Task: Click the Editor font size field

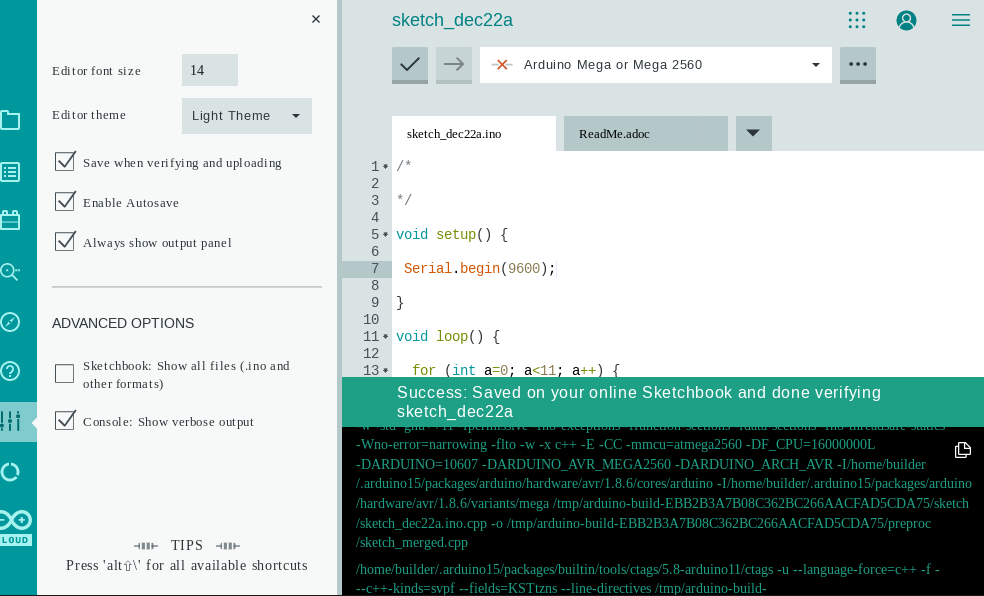Action: (210, 70)
